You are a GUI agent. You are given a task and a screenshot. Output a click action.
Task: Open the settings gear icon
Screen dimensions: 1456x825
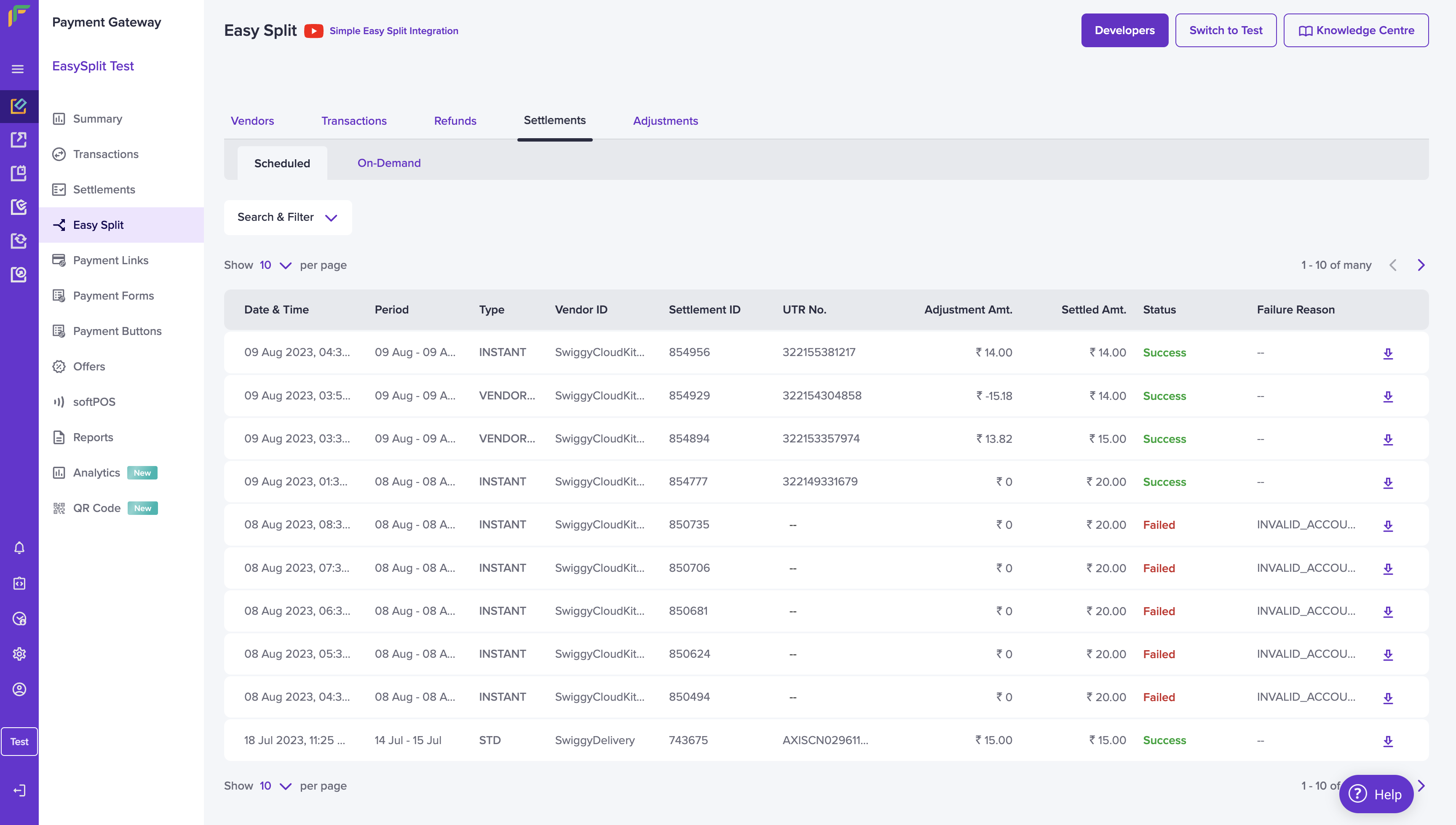[19, 654]
